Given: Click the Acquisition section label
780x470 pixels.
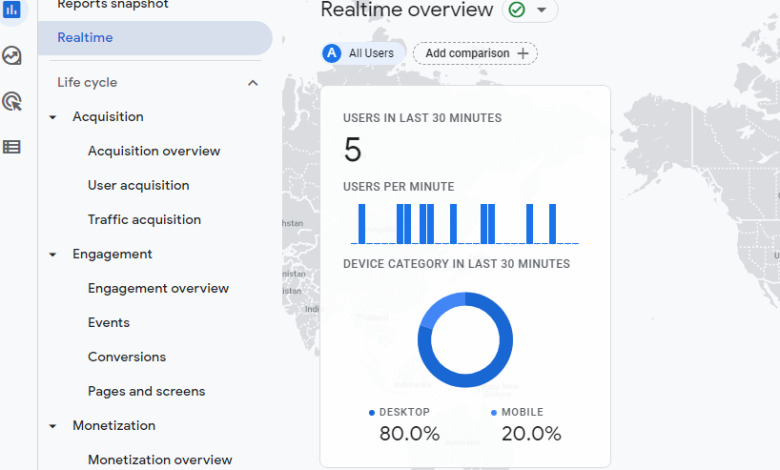Looking at the screenshot, I should (x=108, y=116).
